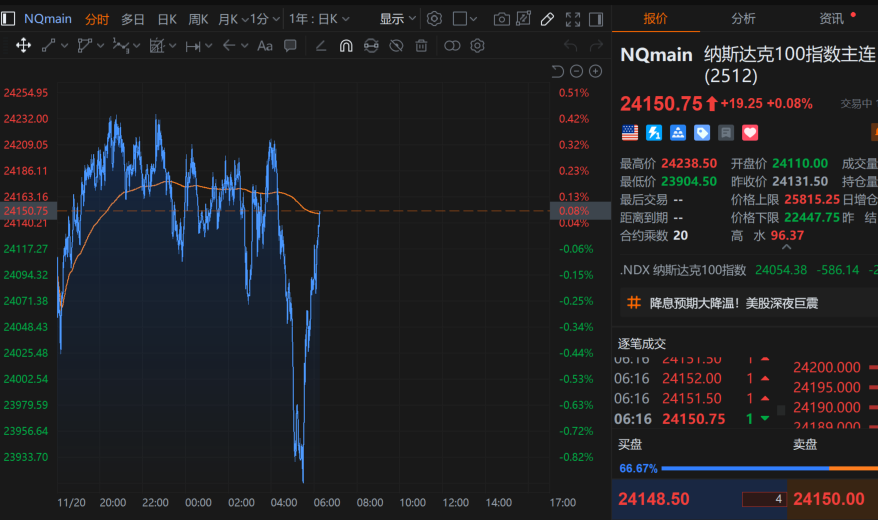Open drawing toolbar settings gear
The width and height of the screenshot is (878, 520).
click(477, 45)
